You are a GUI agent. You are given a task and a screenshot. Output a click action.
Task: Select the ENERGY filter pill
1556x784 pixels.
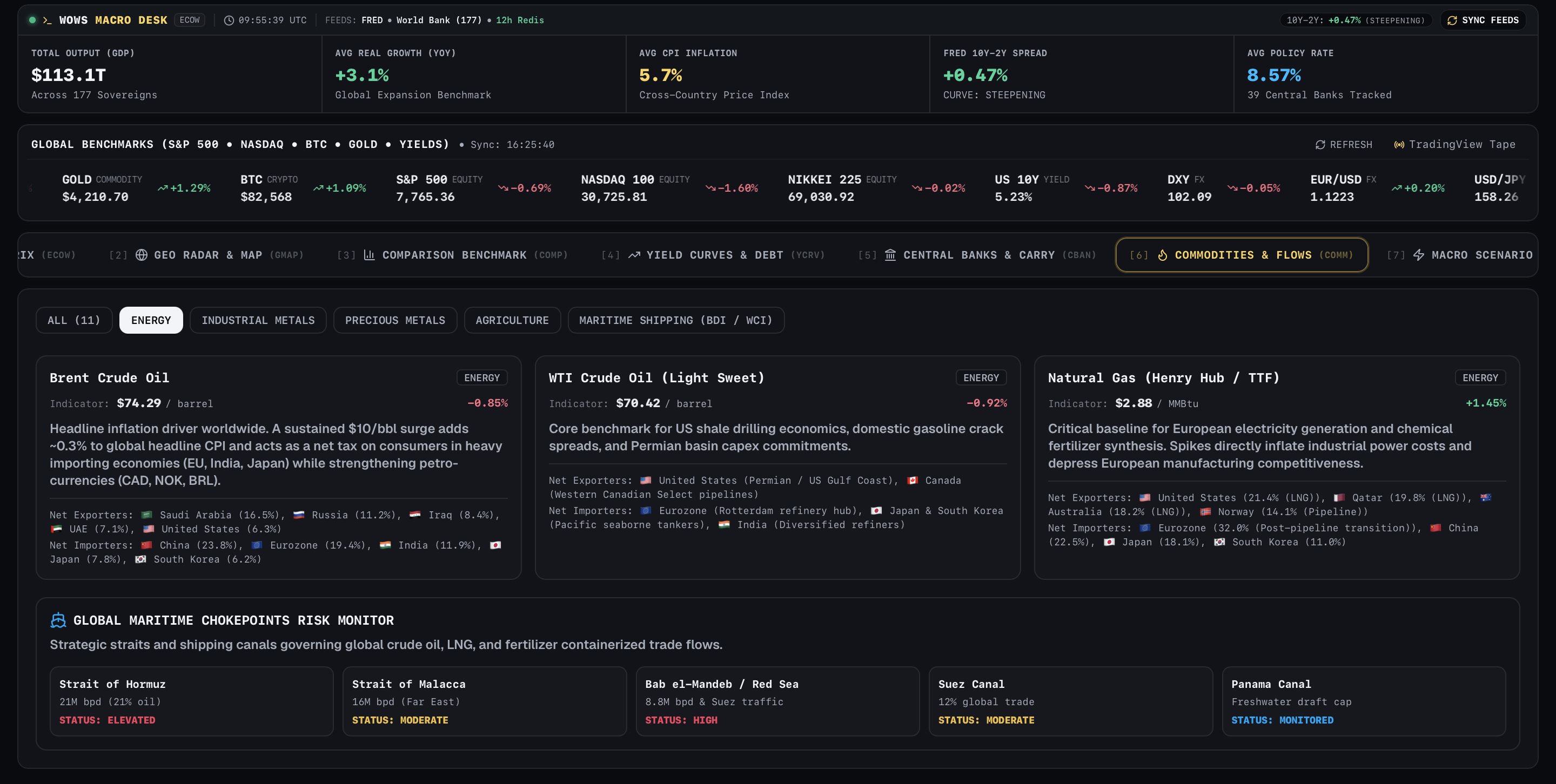151,321
